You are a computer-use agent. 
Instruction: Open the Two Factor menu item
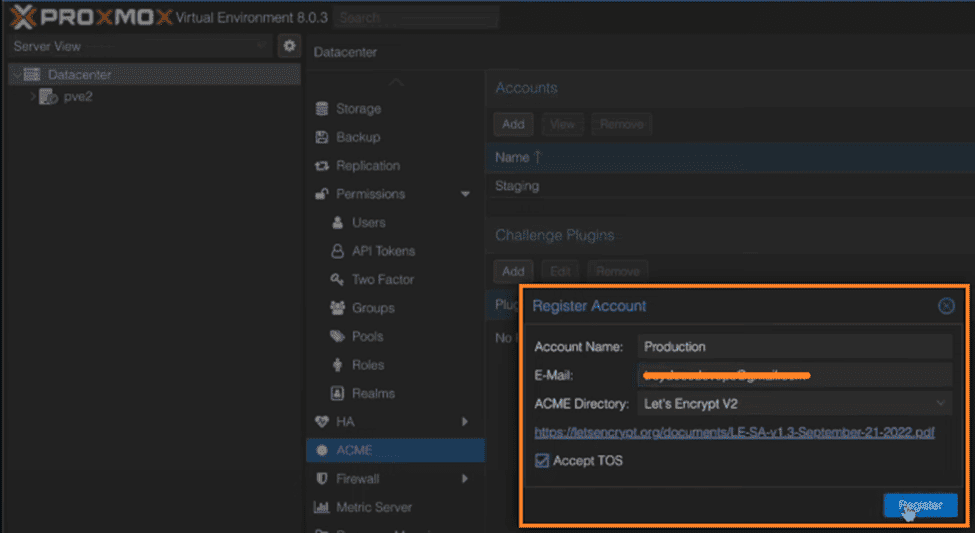[395, 279]
